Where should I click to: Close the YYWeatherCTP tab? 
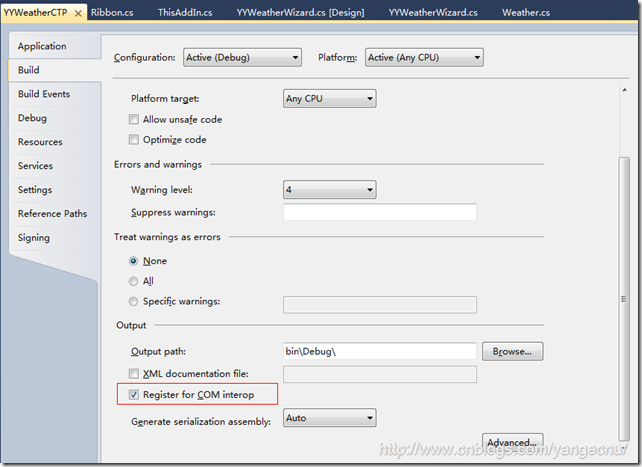pyautogui.click(x=78, y=14)
